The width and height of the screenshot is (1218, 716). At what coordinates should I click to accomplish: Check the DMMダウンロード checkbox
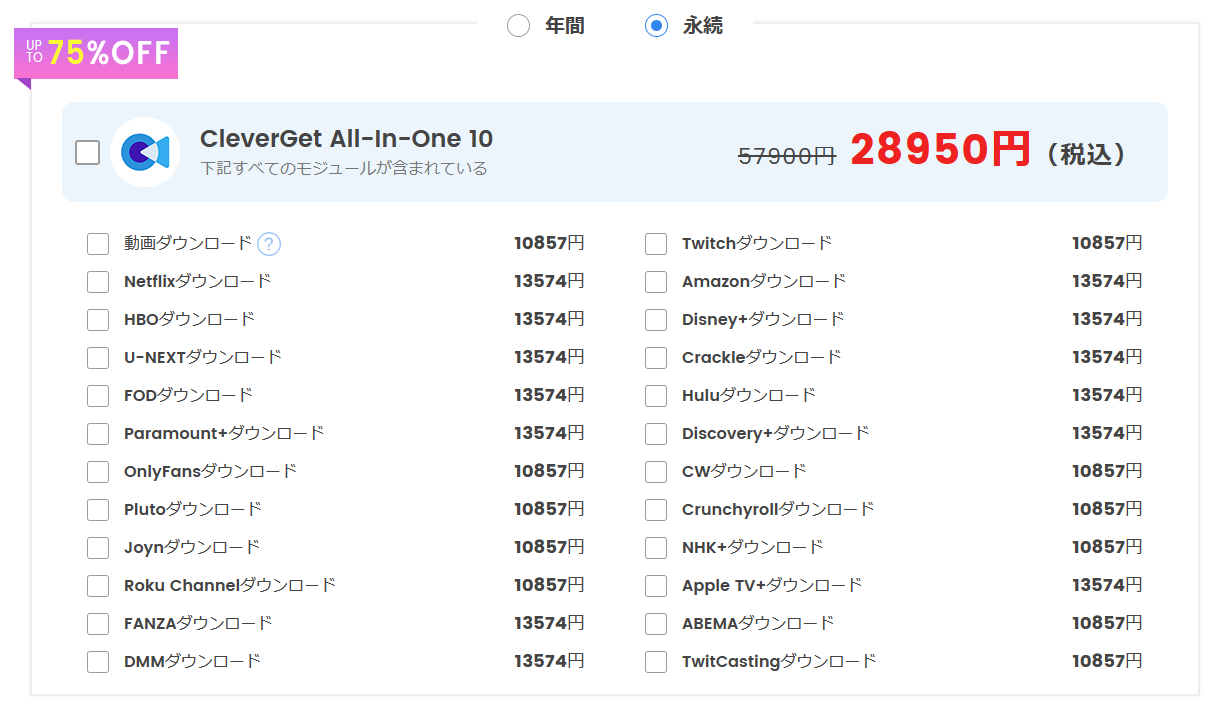pos(98,662)
